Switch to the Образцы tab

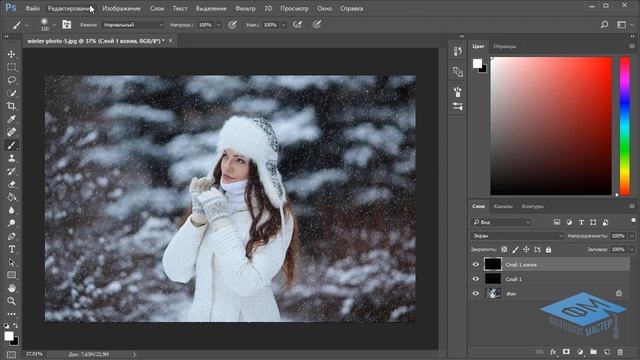(x=505, y=47)
